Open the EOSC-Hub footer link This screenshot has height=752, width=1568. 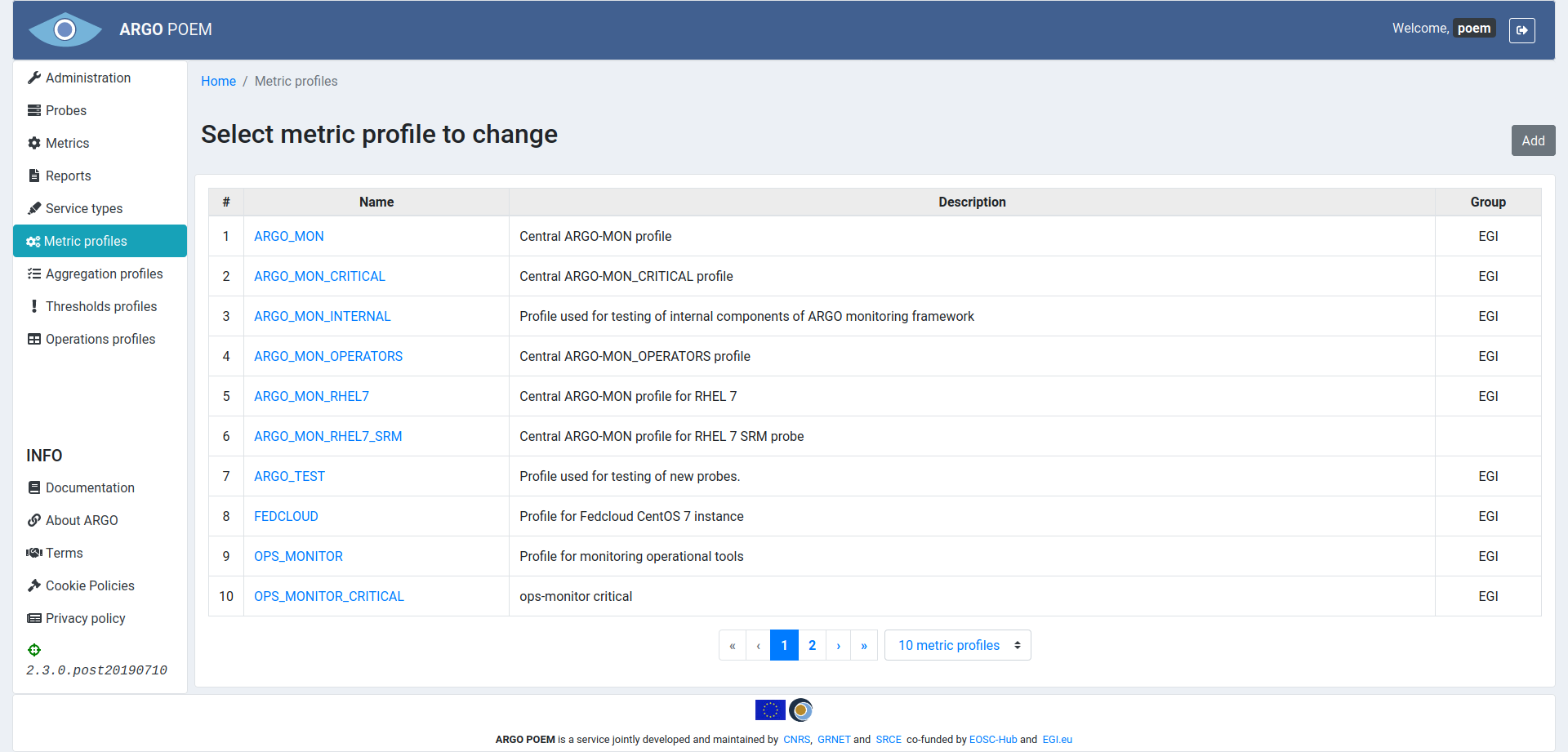pos(993,740)
